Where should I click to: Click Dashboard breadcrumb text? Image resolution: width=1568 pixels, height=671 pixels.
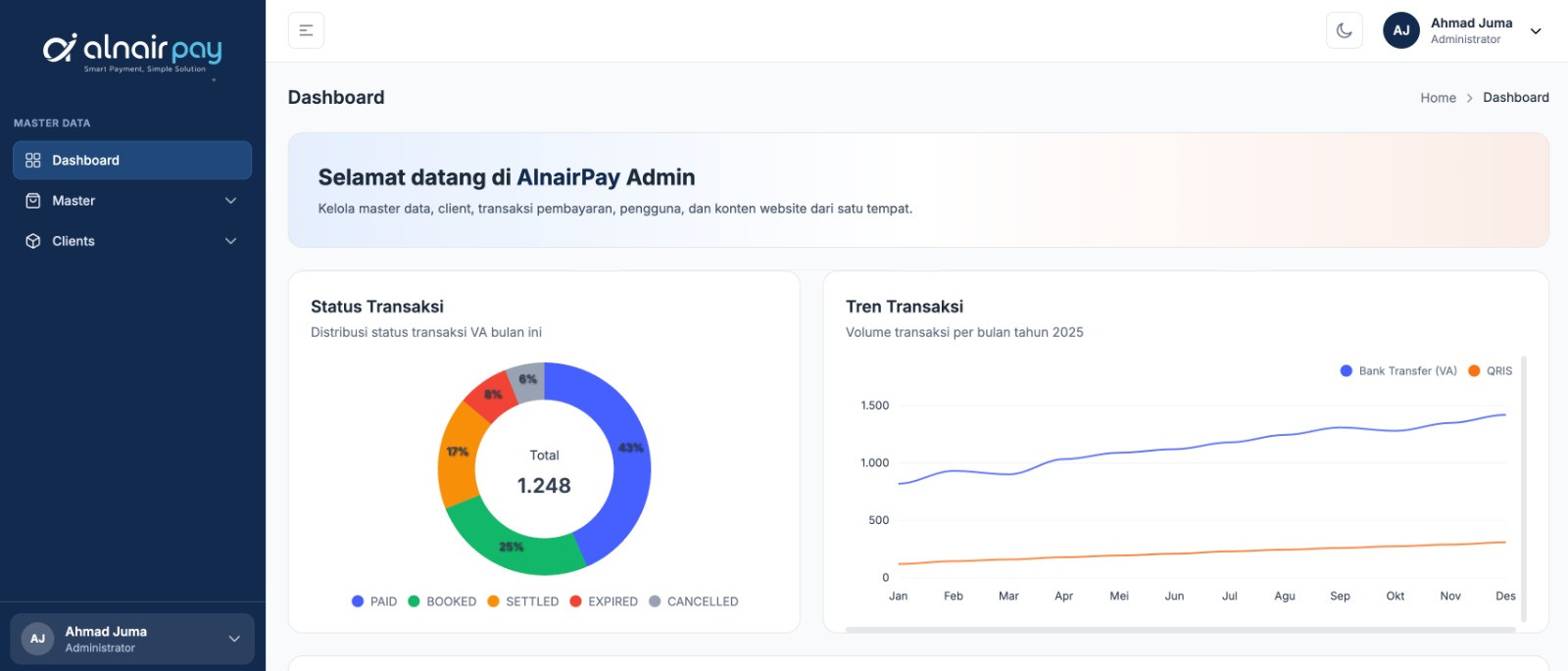tap(1516, 98)
